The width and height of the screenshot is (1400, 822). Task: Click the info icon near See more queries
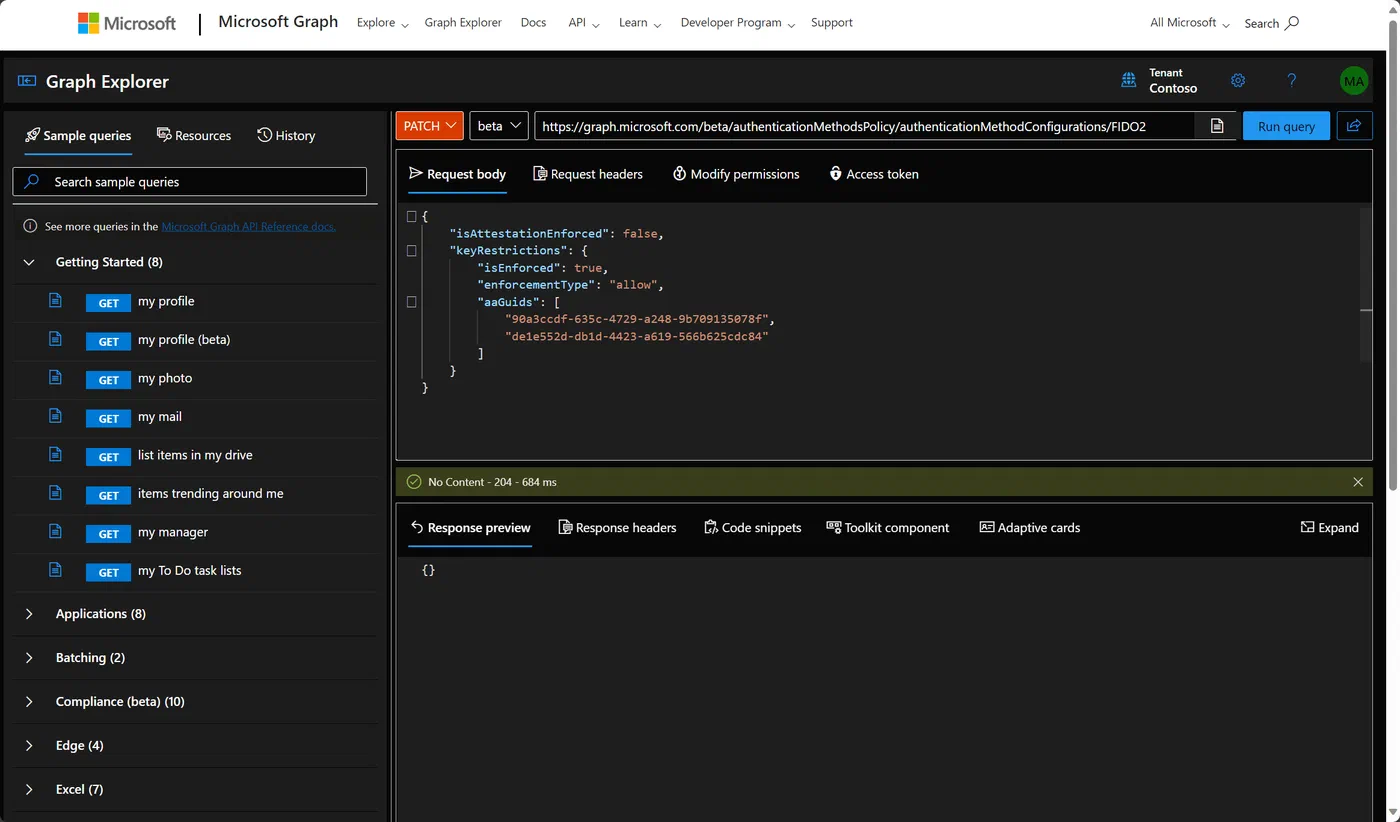pyautogui.click(x=31, y=227)
